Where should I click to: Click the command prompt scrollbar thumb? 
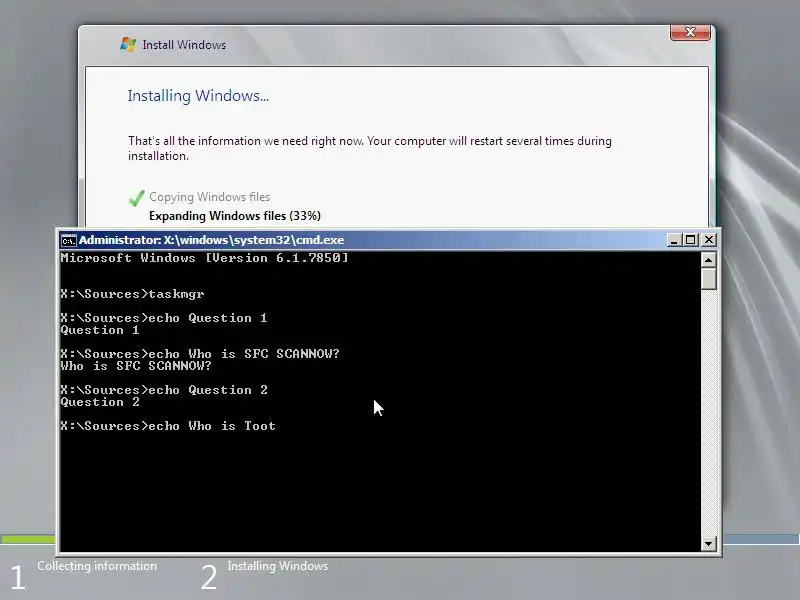[708, 279]
